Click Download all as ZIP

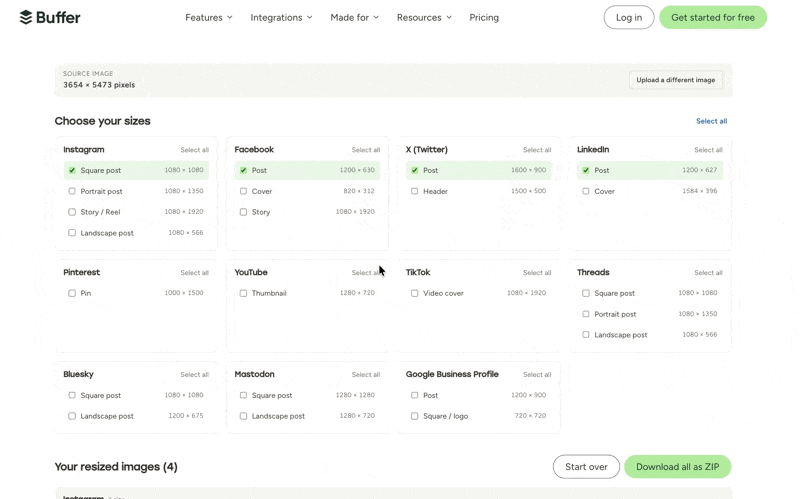(678, 467)
